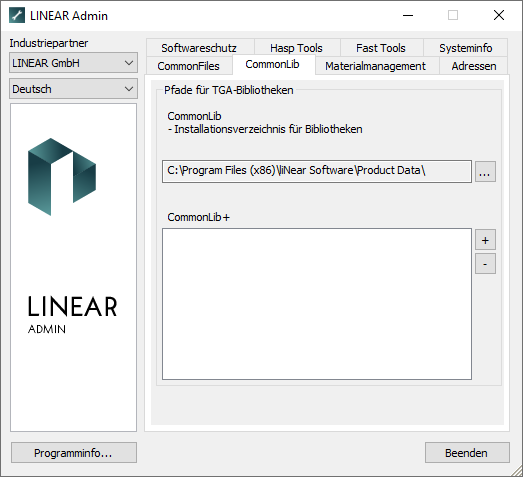Open the Deutsch language dropdown
This screenshot has height=477, width=523.
(73, 89)
